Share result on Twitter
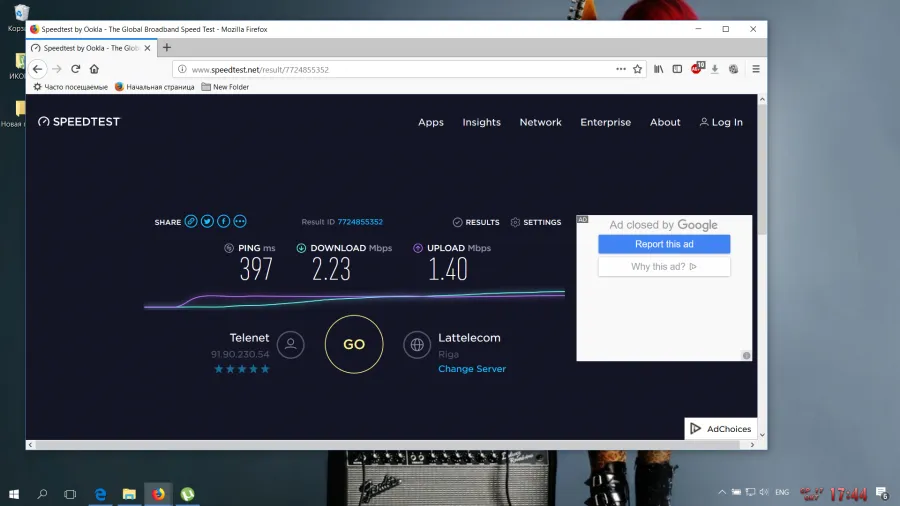Viewport: 900px width, 506px height. pyautogui.click(x=207, y=221)
